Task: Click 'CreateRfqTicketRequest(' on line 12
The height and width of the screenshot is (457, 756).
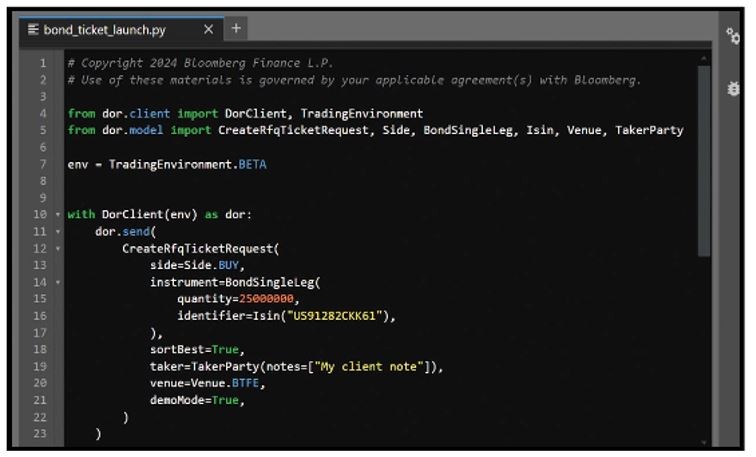Action: [201, 249]
